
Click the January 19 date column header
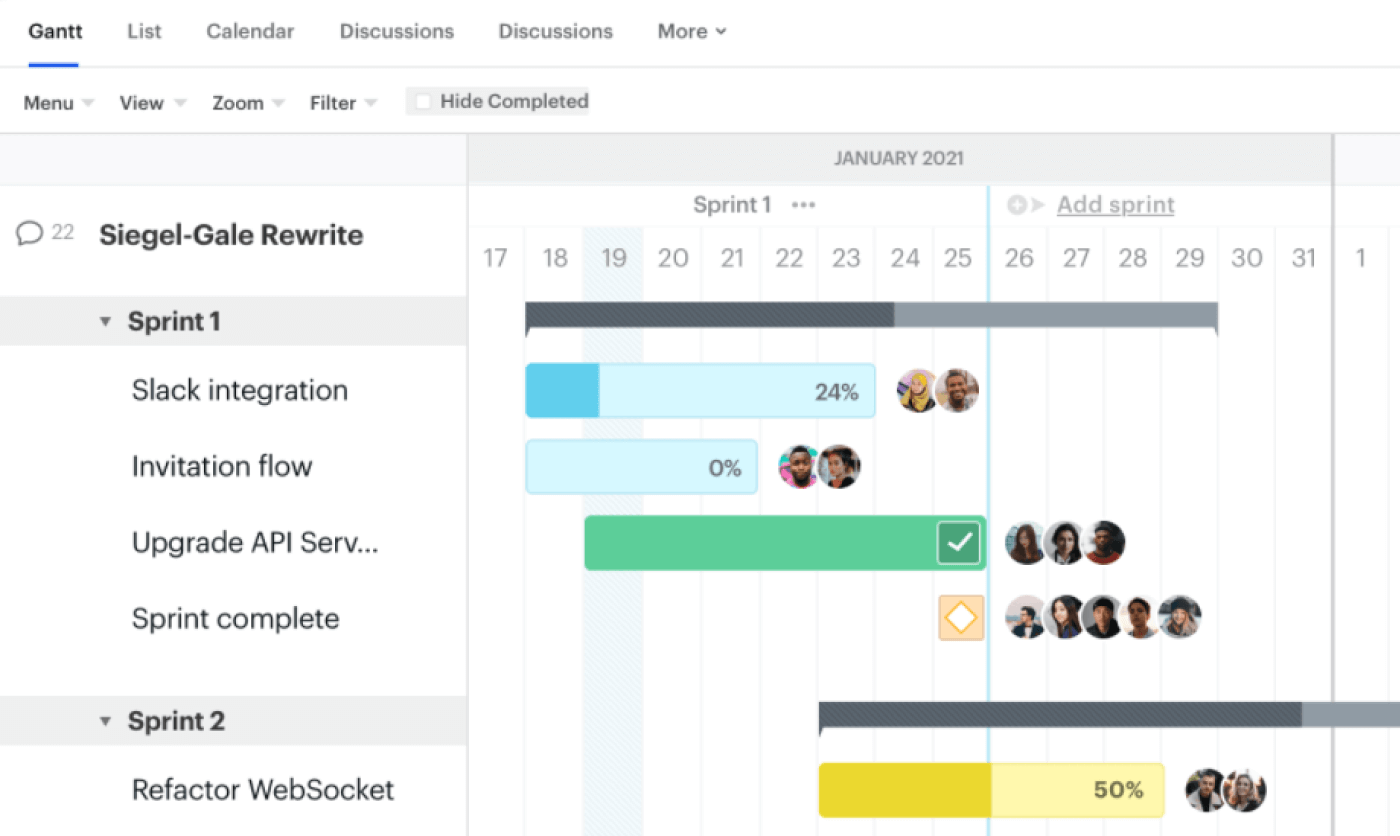coord(613,257)
